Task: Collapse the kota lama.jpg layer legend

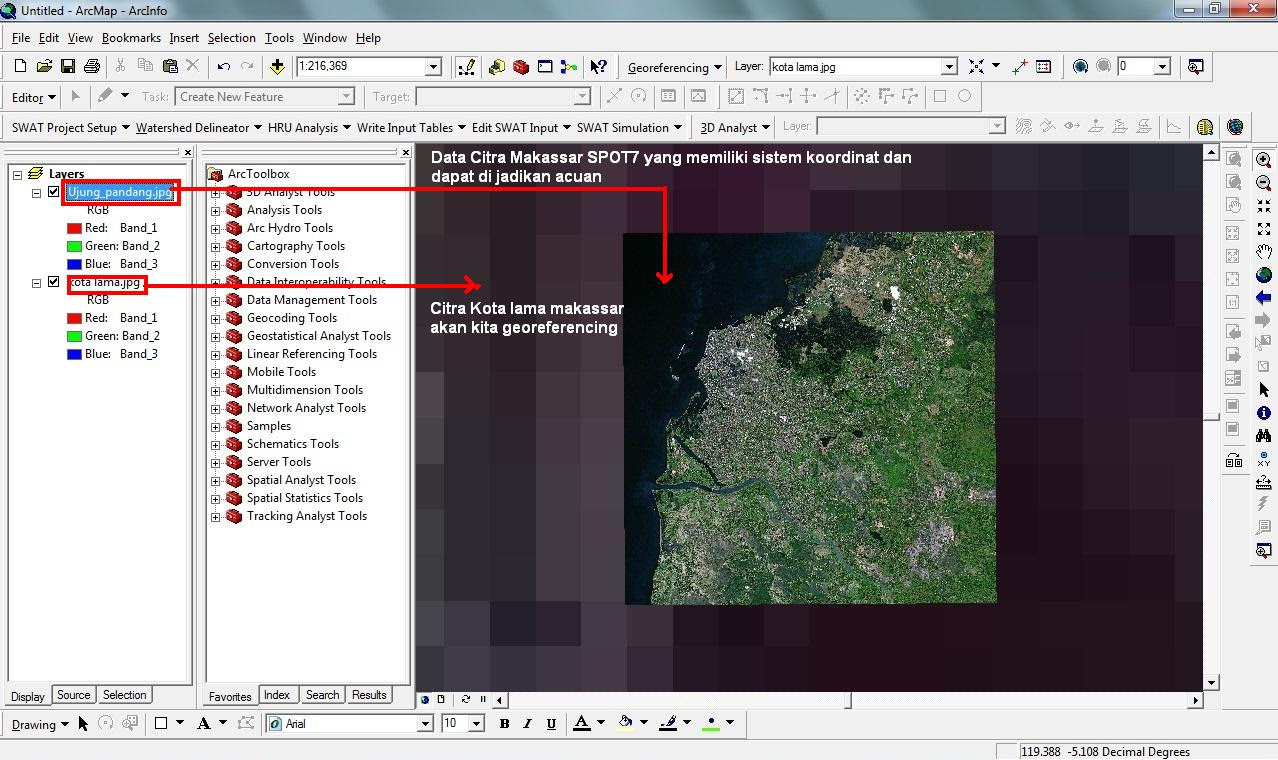Action: 37,282
